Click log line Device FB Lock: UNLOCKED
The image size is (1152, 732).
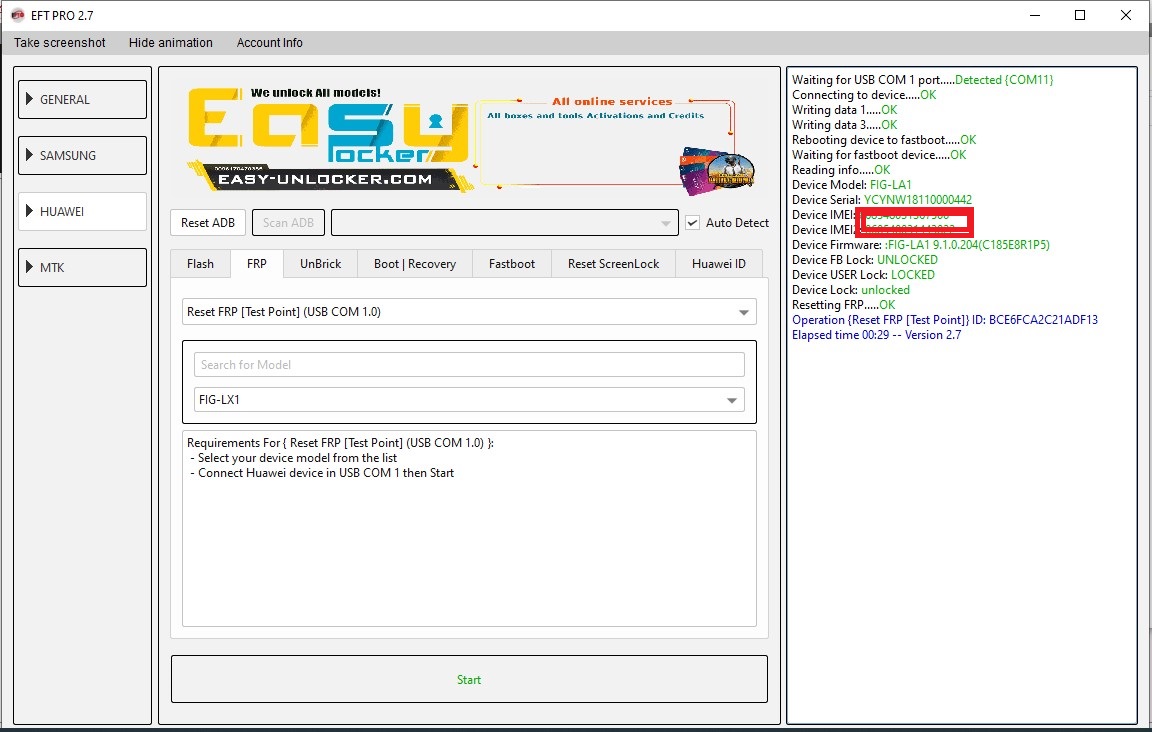coord(865,260)
